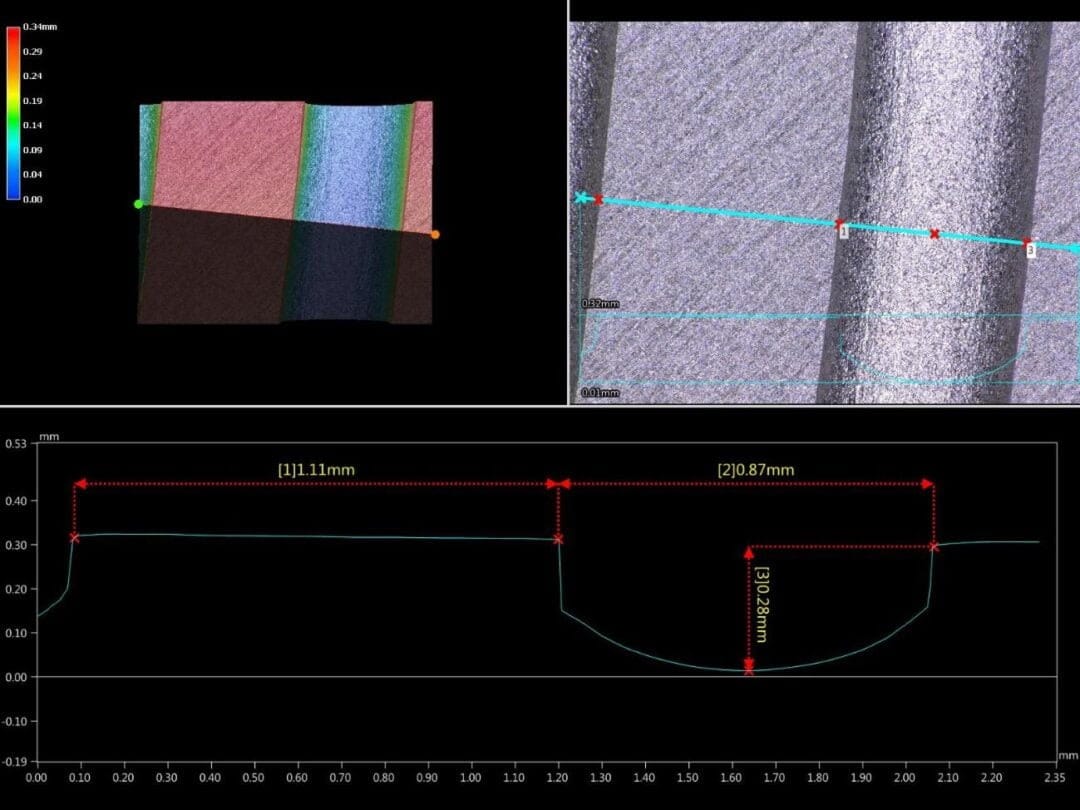Click red X at groove's left edge in graph
Viewport: 1080px width, 810px height.
558,540
